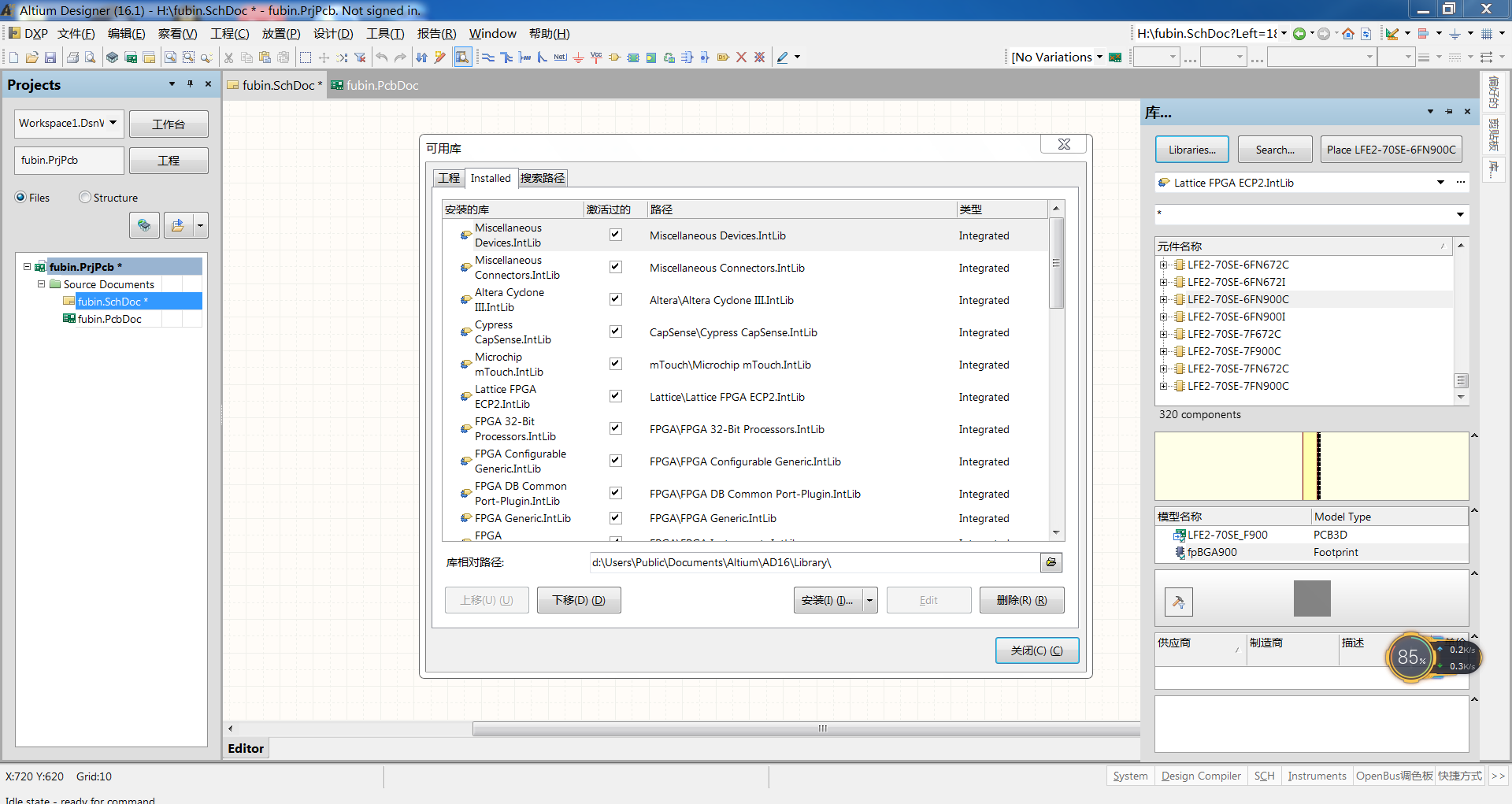Viewport: 1512px width, 804px height.
Task: Click the model preview tool icon in library panel
Action: tap(1179, 602)
